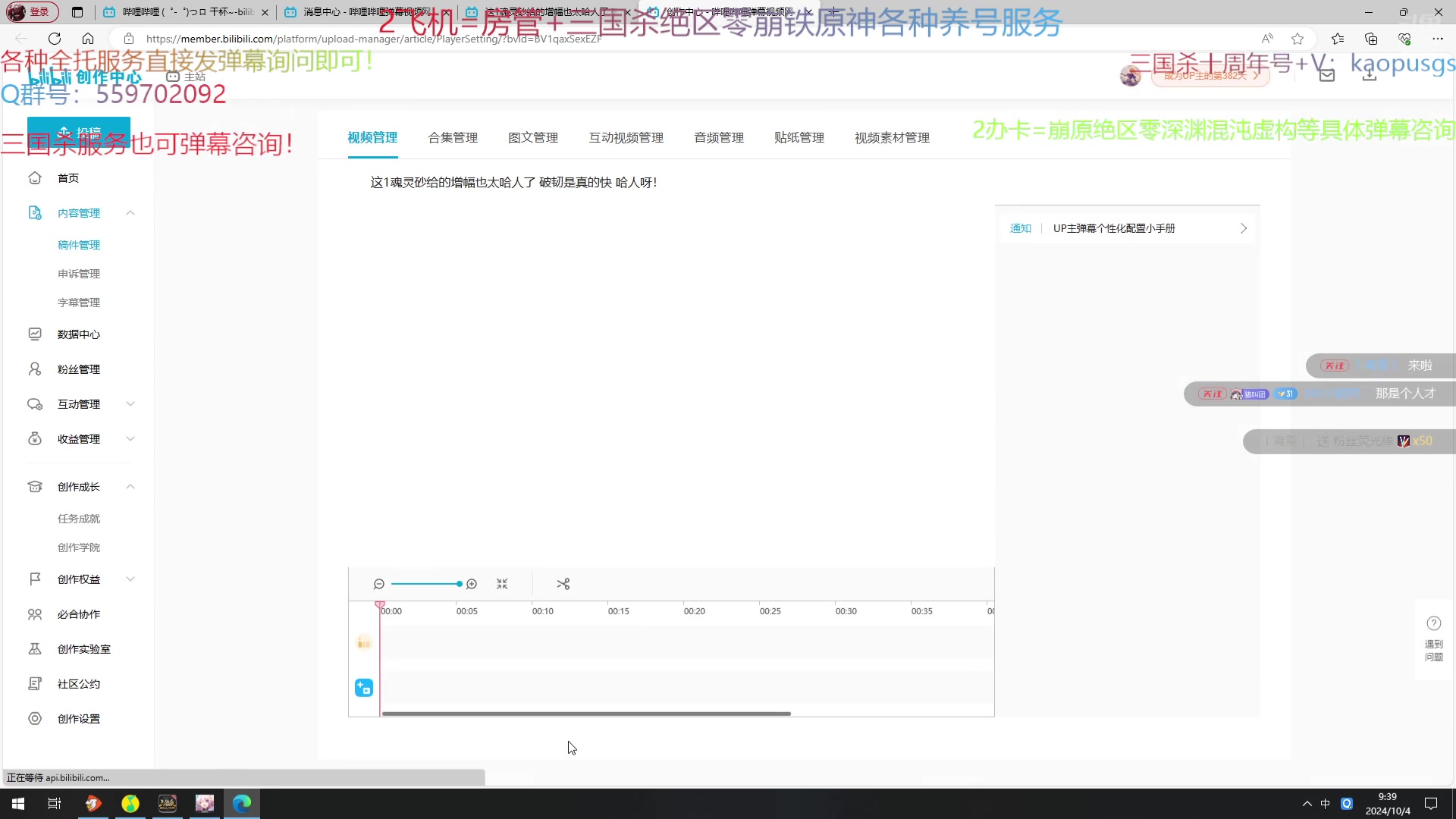This screenshot has height=819, width=1456.
Task: Toggle the 中 input method indicator
Action: 1325,804
